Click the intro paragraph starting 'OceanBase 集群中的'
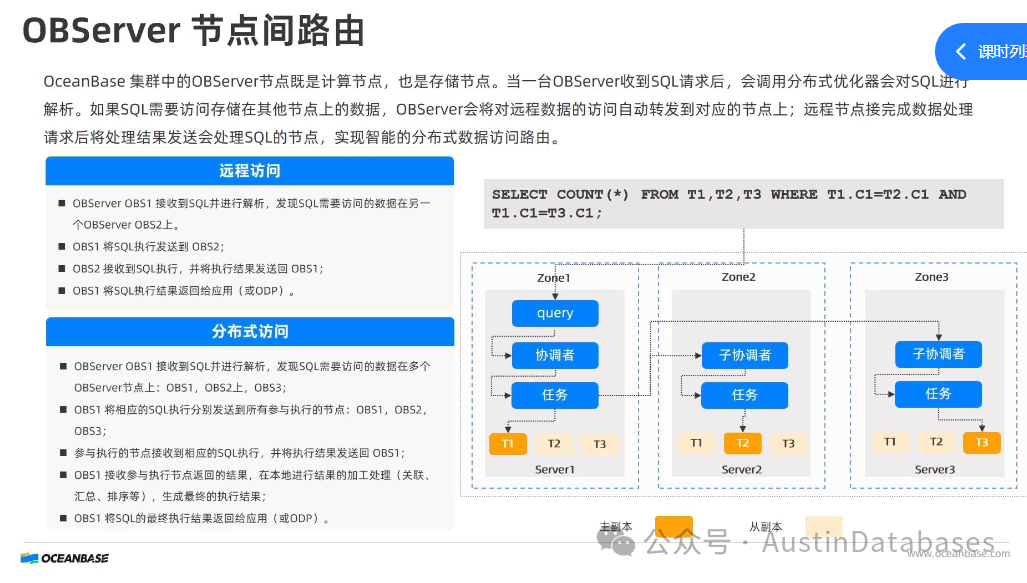 (x=508, y=109)
